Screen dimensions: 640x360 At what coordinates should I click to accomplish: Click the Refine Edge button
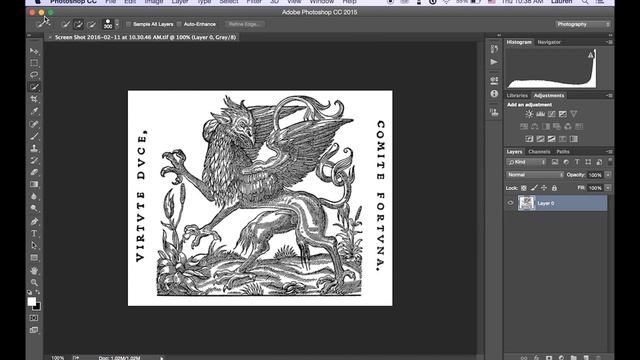(x=244, y=24)
